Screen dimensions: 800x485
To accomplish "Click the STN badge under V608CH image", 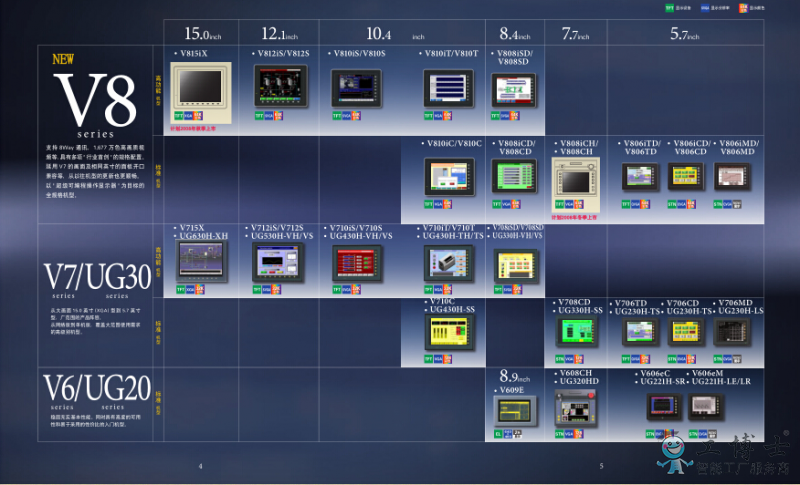I will (x=559, y=434).
